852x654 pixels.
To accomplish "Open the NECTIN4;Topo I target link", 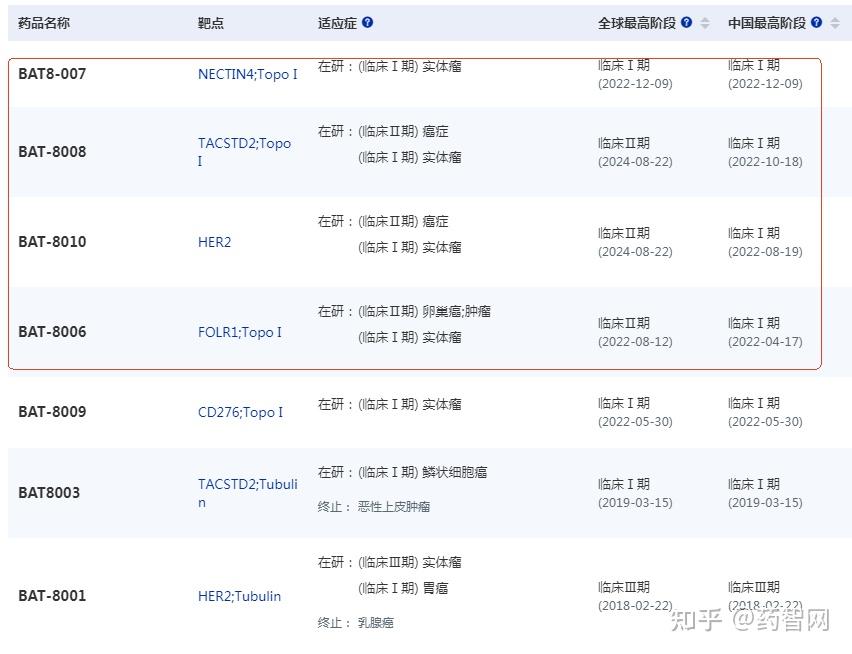I will click(246, 74).
